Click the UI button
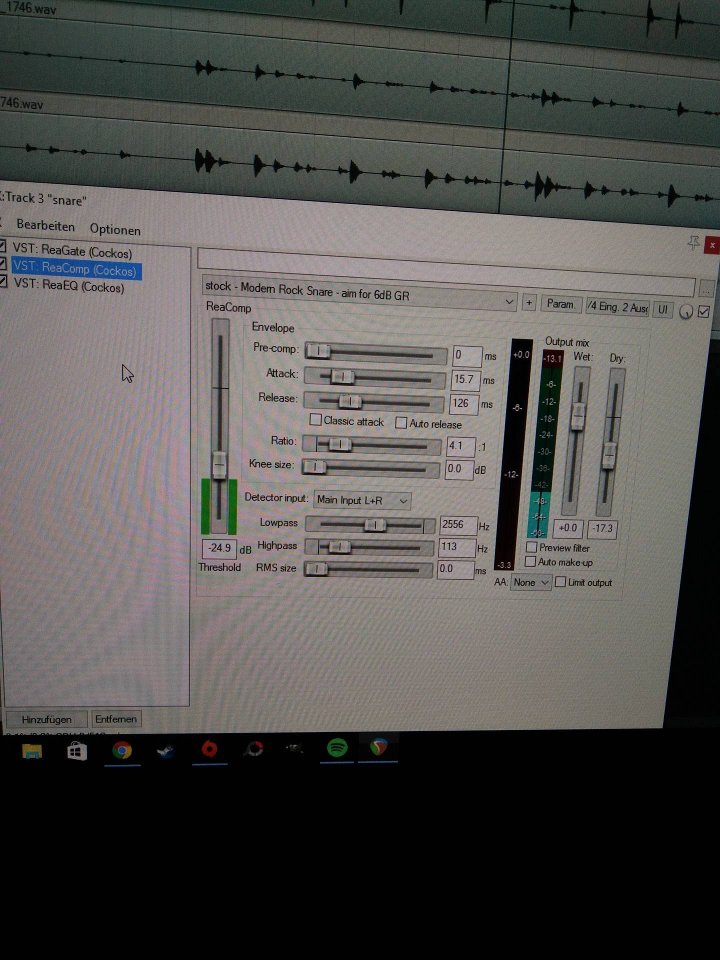The image size is (720, 960). click(662, 309)
